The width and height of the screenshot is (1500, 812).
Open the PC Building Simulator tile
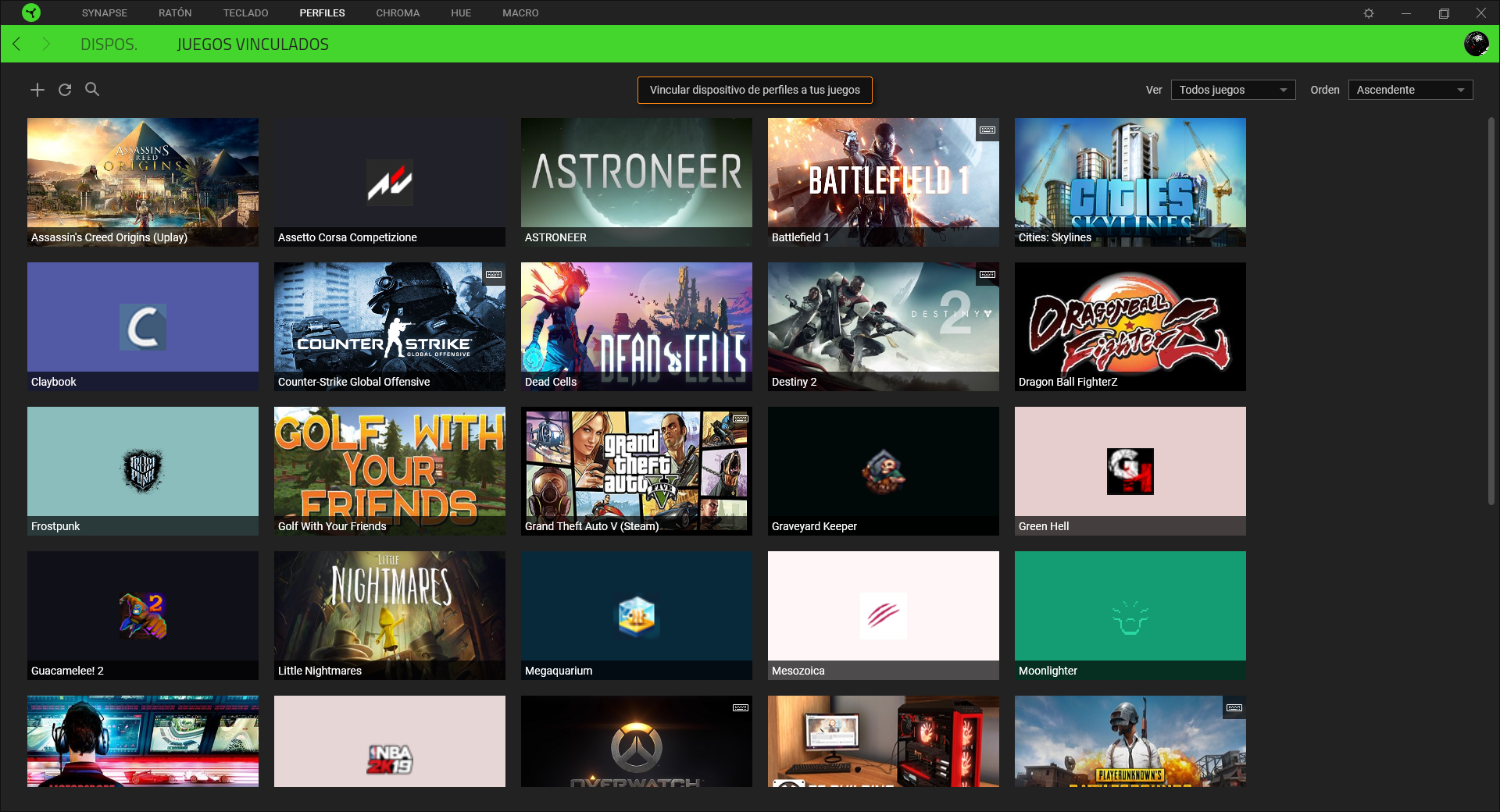pos(884,741)
